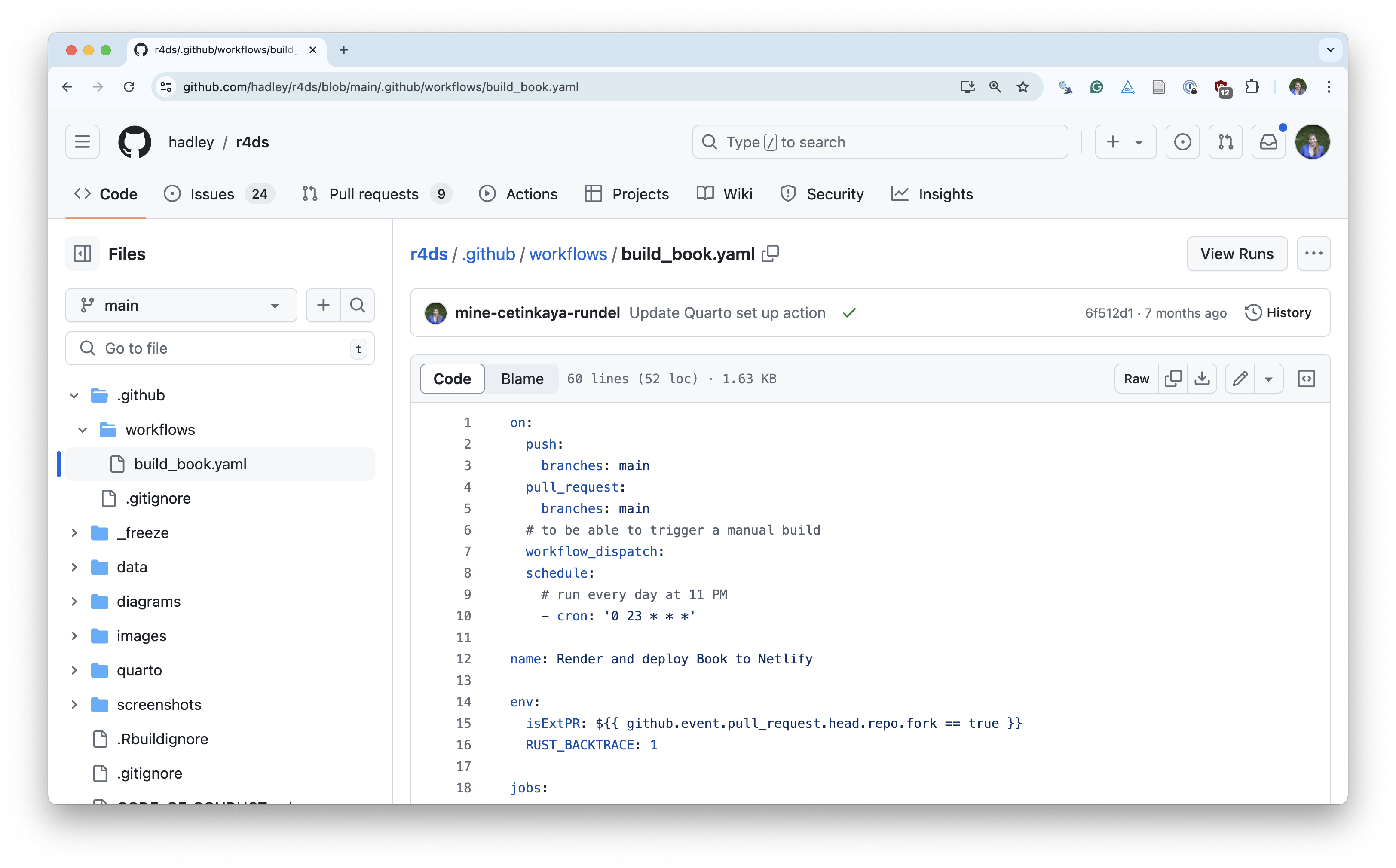Edit the file with the pencil icon
Screen dimensions: 1396x868
tap(1240, 378)
